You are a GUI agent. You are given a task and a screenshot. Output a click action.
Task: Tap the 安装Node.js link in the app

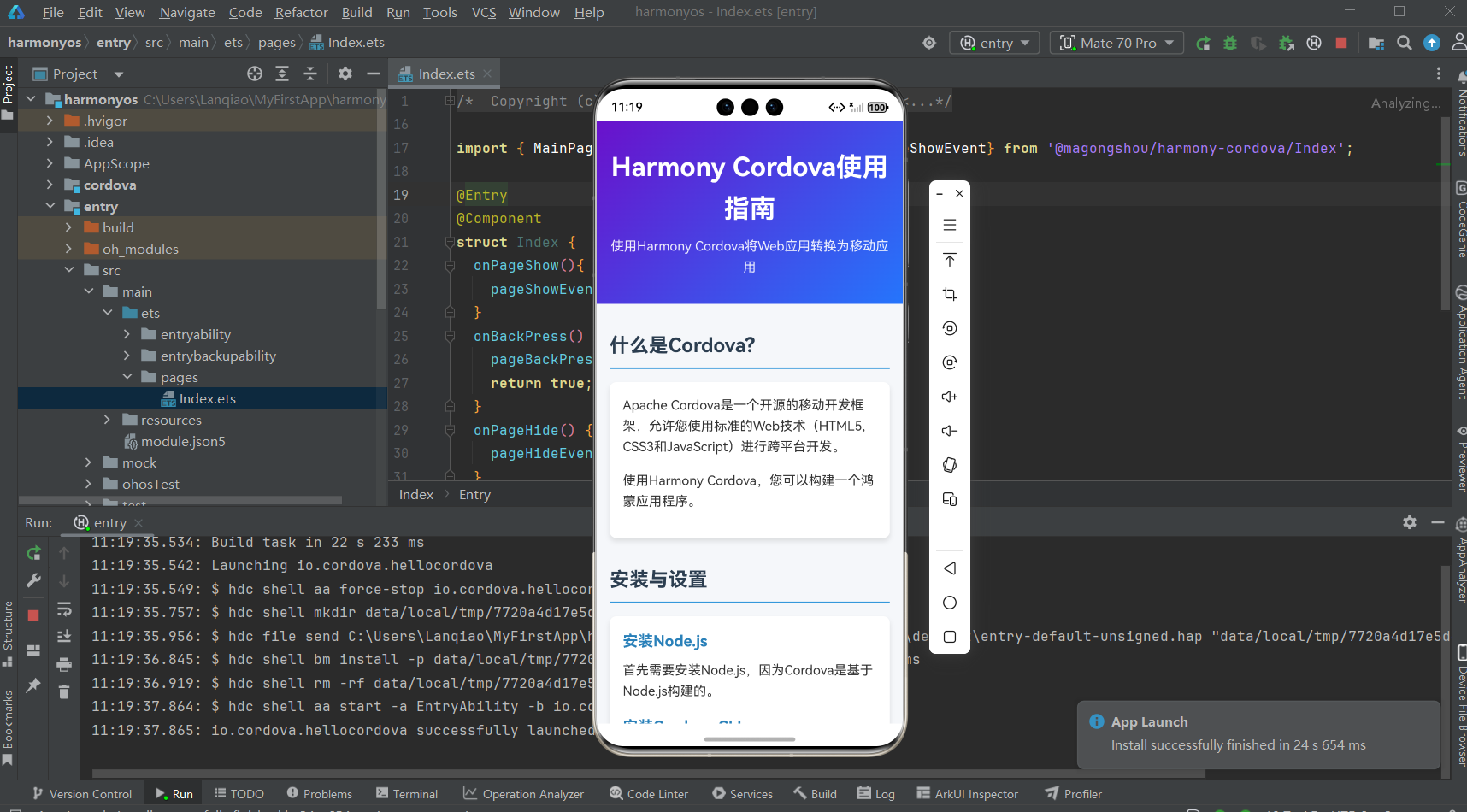664,641
